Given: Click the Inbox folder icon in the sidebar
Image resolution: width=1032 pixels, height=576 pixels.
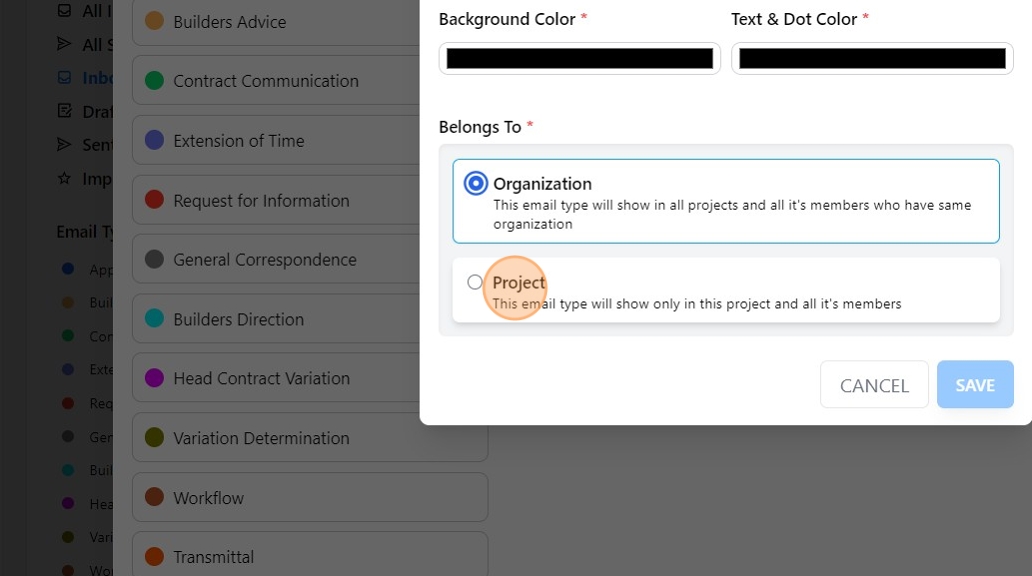Looking at the screenshot, I should [65, 78].
